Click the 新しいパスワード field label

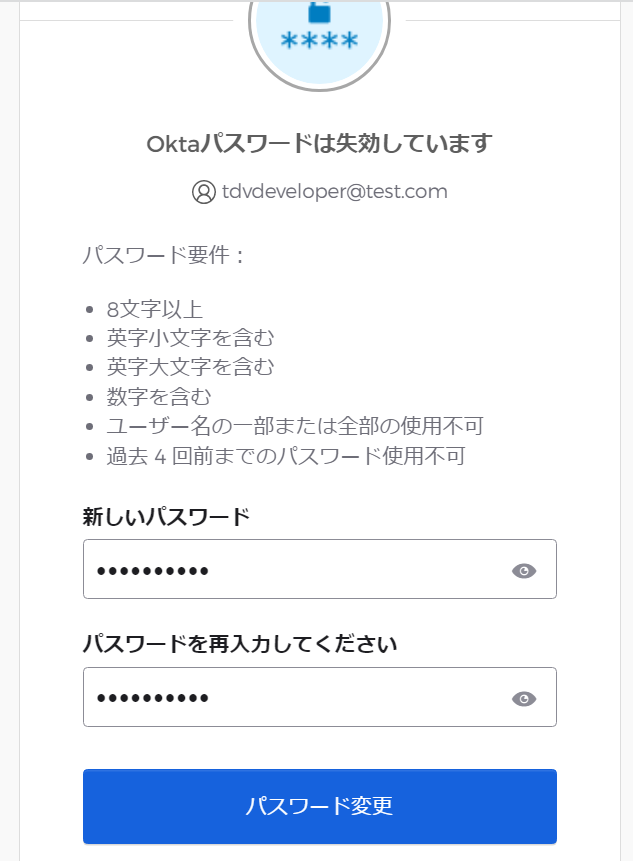[x=166, y=517]
